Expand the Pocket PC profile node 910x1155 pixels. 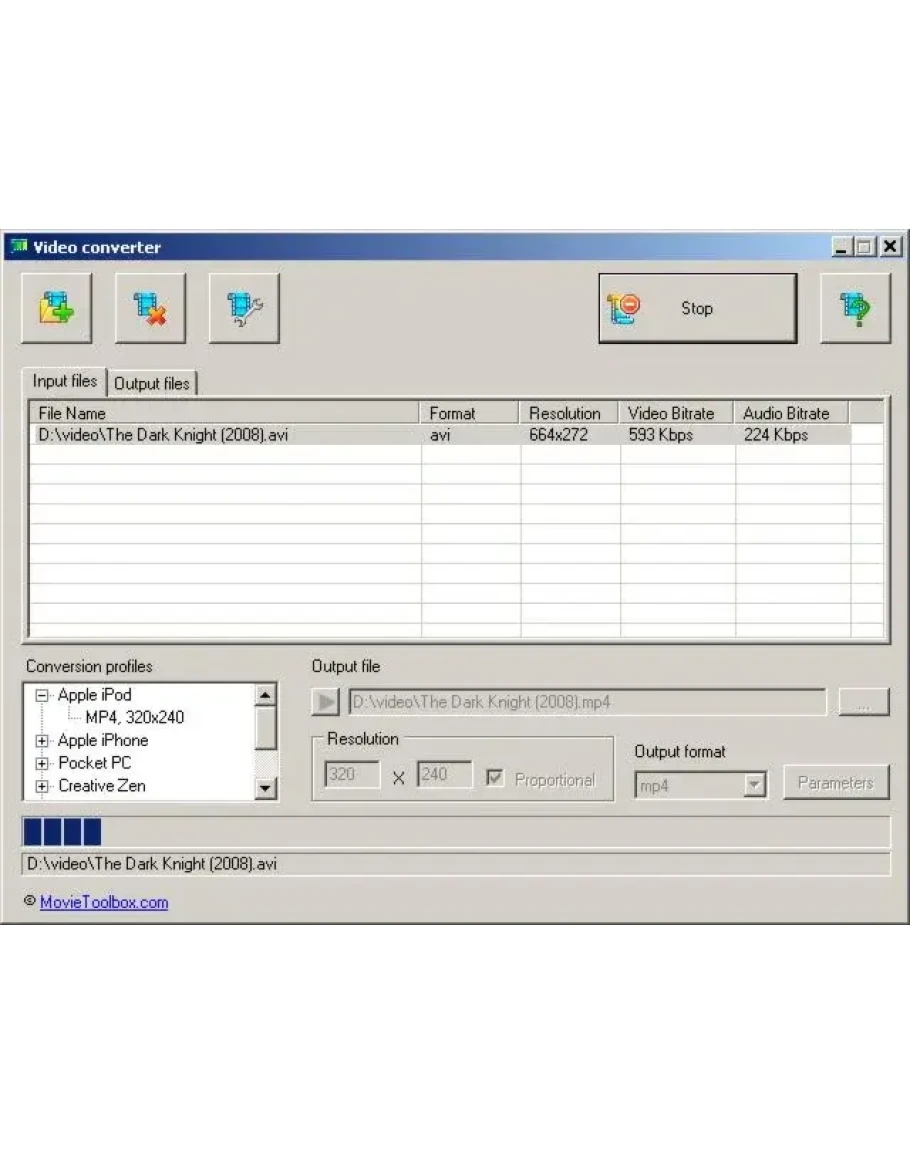42,764
